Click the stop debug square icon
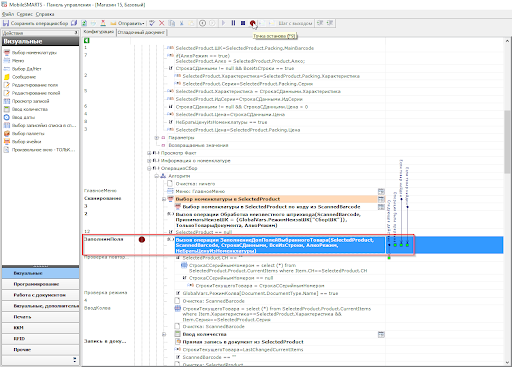Image resolution: width=512 pixels, height=367 pixels. (x=243, y=23)
